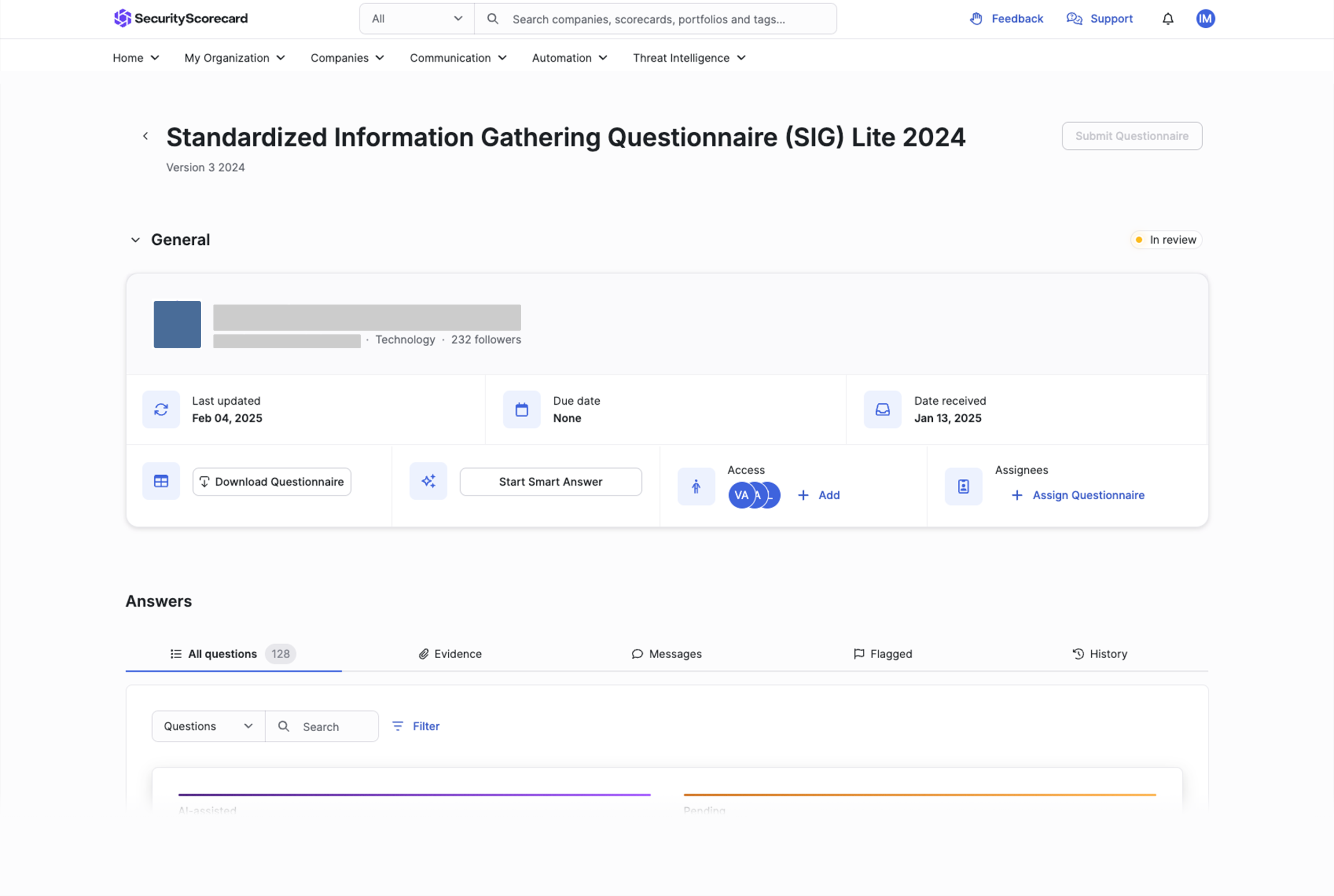Click the orange Pending progress bar
1334x896 pixels.
click(919, 794)
